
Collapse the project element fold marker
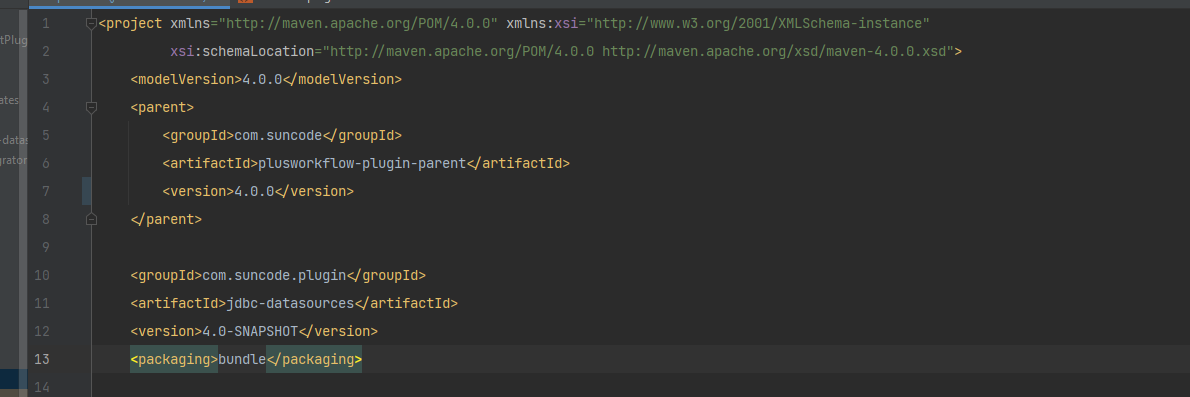(91, 24)
